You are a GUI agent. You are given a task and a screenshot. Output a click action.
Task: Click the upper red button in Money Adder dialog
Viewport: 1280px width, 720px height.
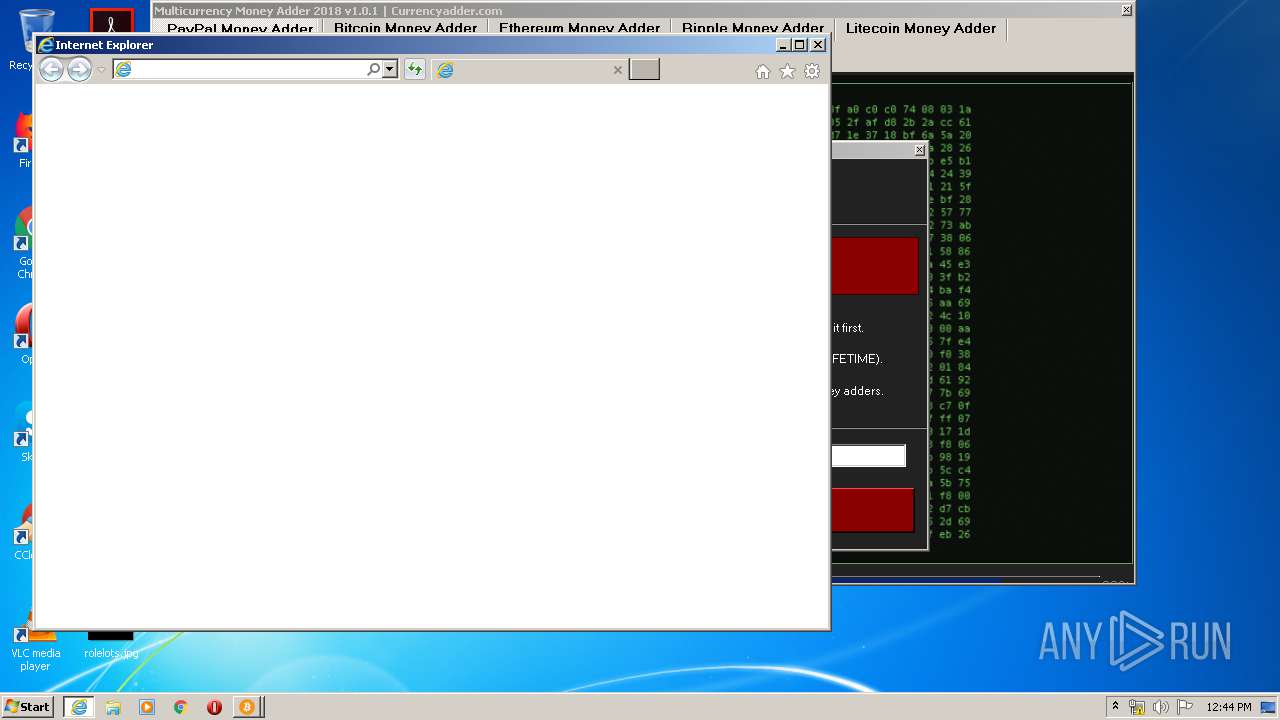pos(875,265)
